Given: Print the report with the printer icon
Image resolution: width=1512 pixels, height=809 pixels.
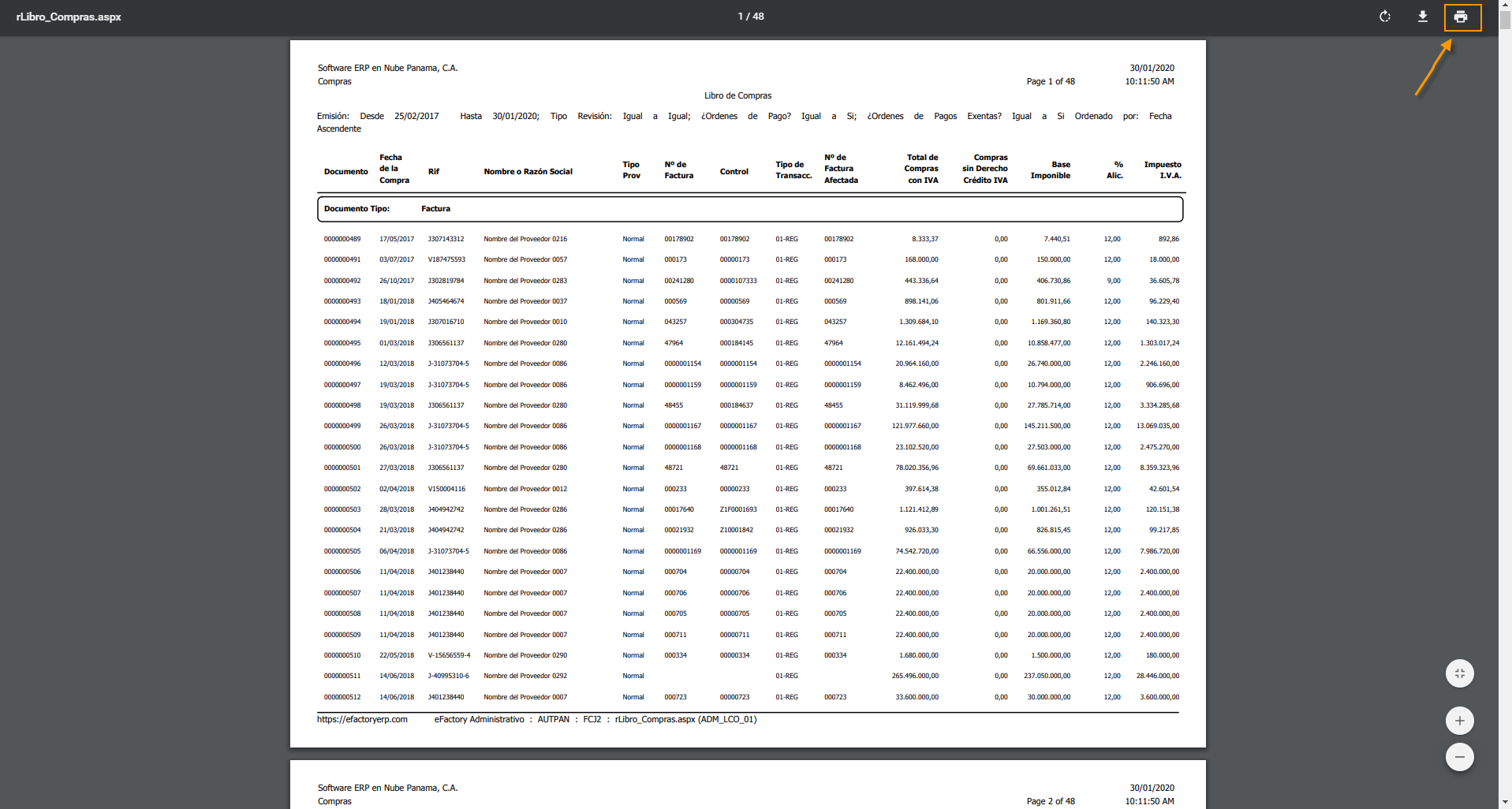Looking at the screenshot, I should (x=1461, y=17).
